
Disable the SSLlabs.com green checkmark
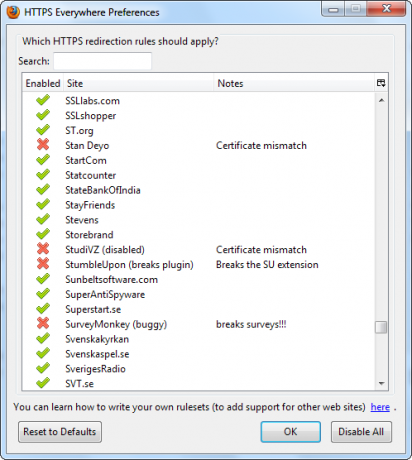point(43,100)
